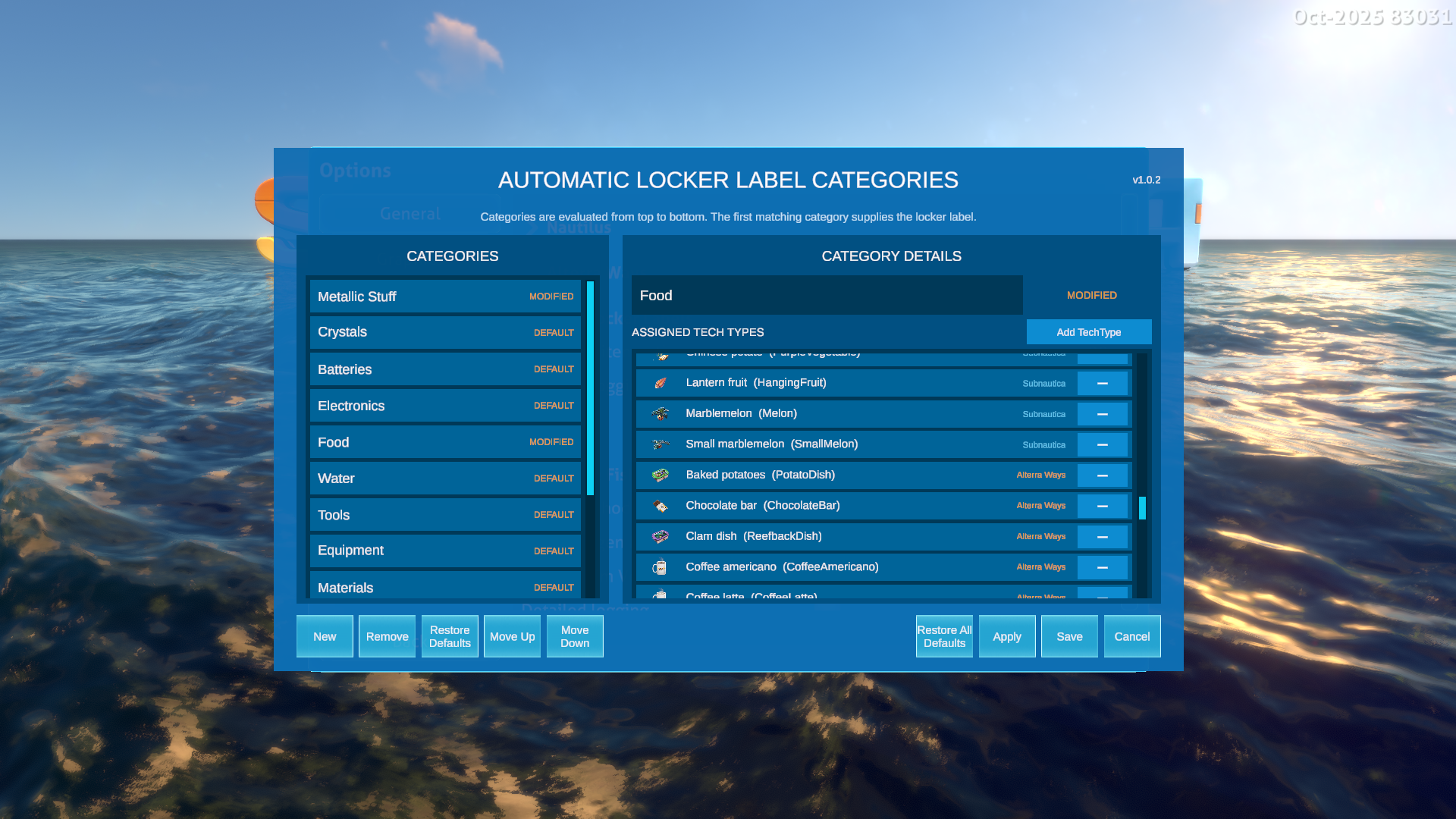Move the category up with Move Up
Image resolution: width=1456 pixels, height=819 pixels.
click(x=513, y=636)
